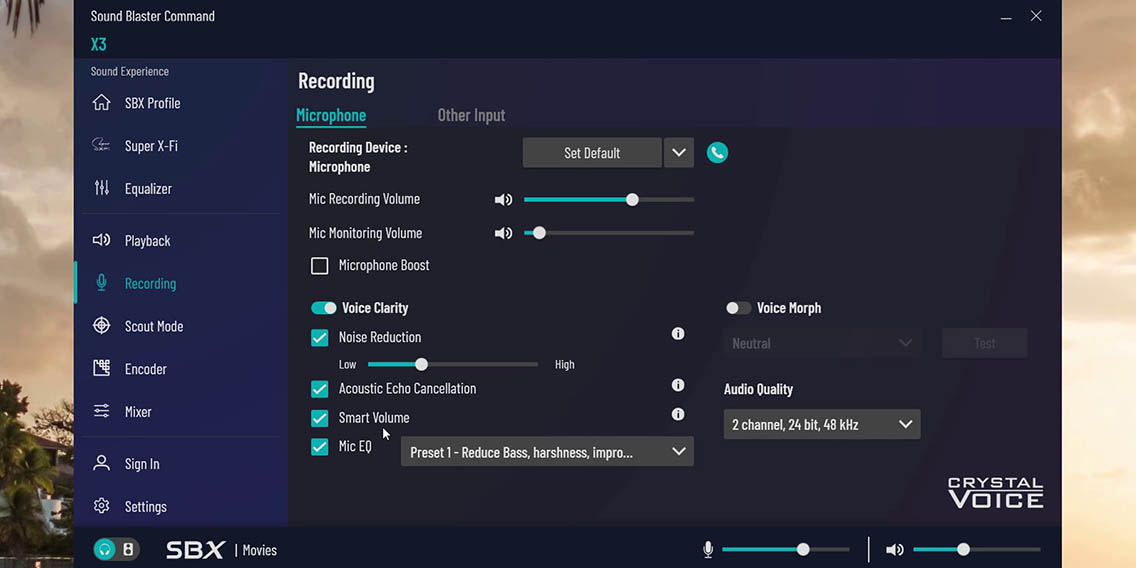Mute Mic Monitoring Volume via speaker icon

(503, 233)
